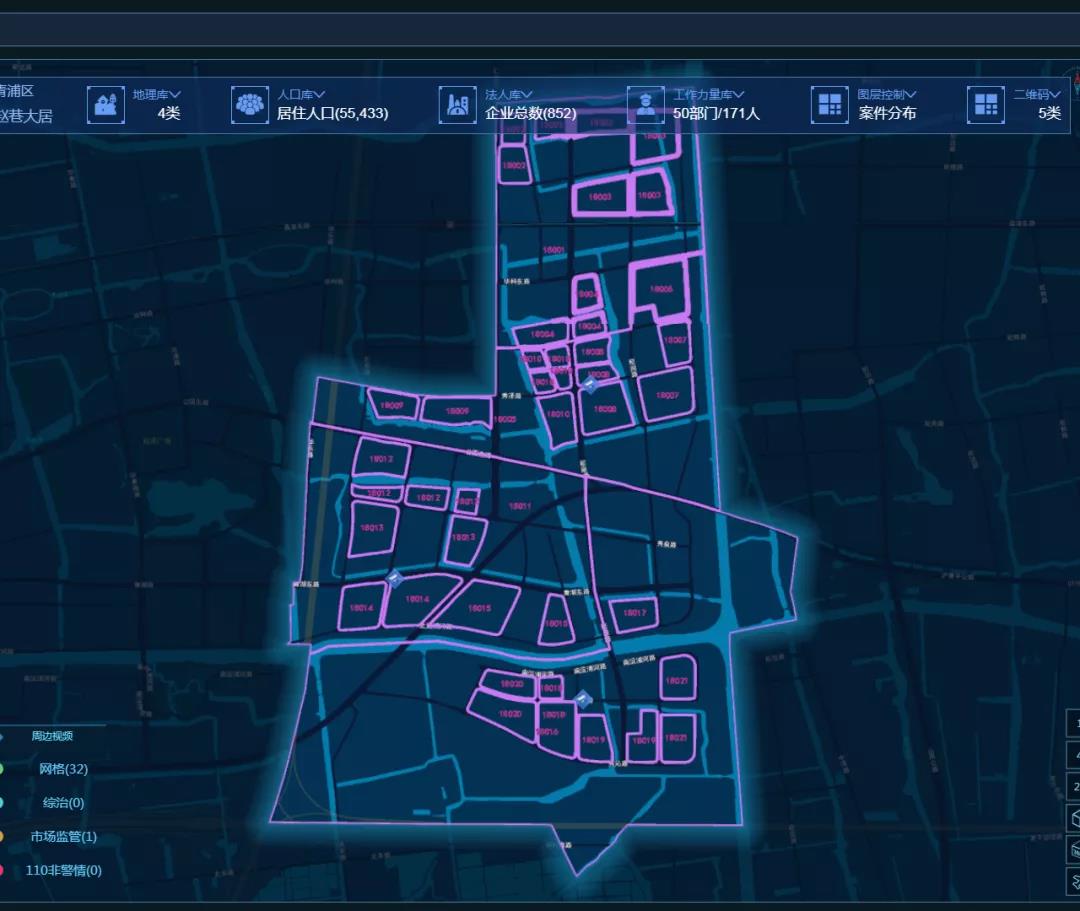This screenshot has height=911, width=1080.
Task: Expand the 地理库 dropdown
Action: pyautogui.click(x=157, y=94)
